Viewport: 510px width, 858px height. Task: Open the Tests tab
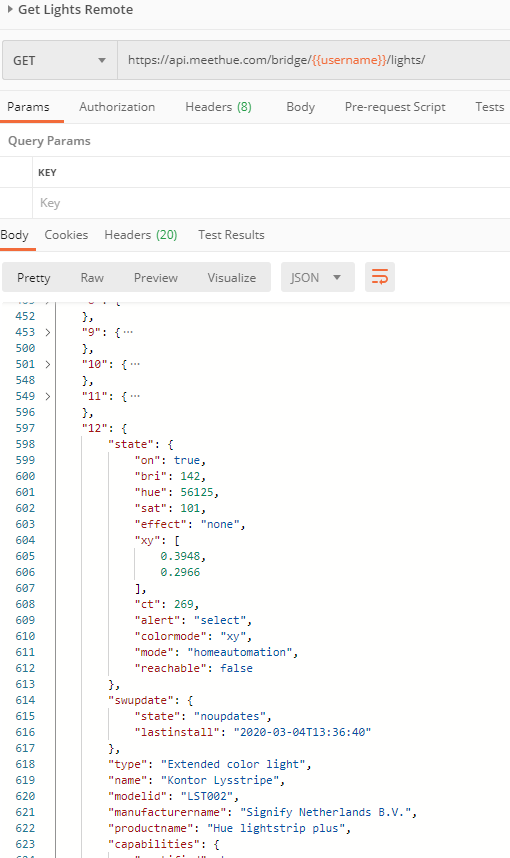[x=489, y=107]
